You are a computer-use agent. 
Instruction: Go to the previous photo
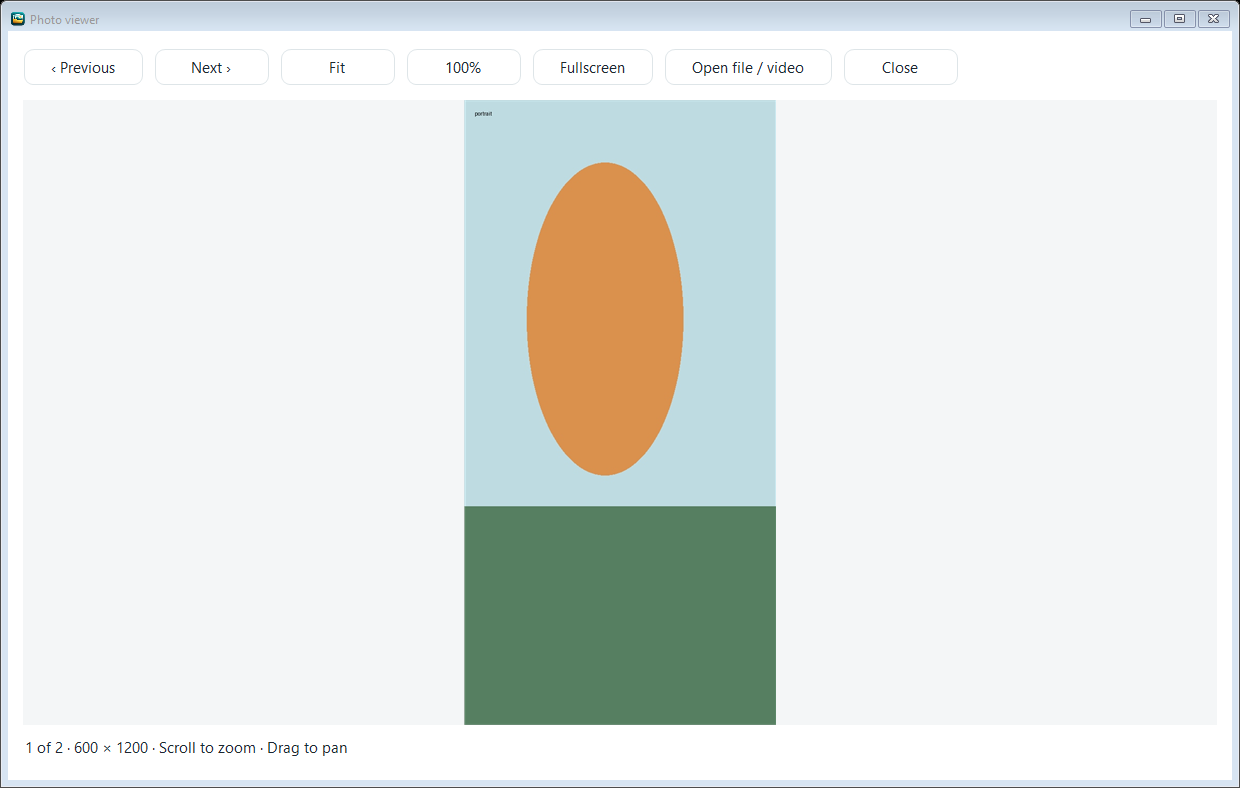click(84, 68)
